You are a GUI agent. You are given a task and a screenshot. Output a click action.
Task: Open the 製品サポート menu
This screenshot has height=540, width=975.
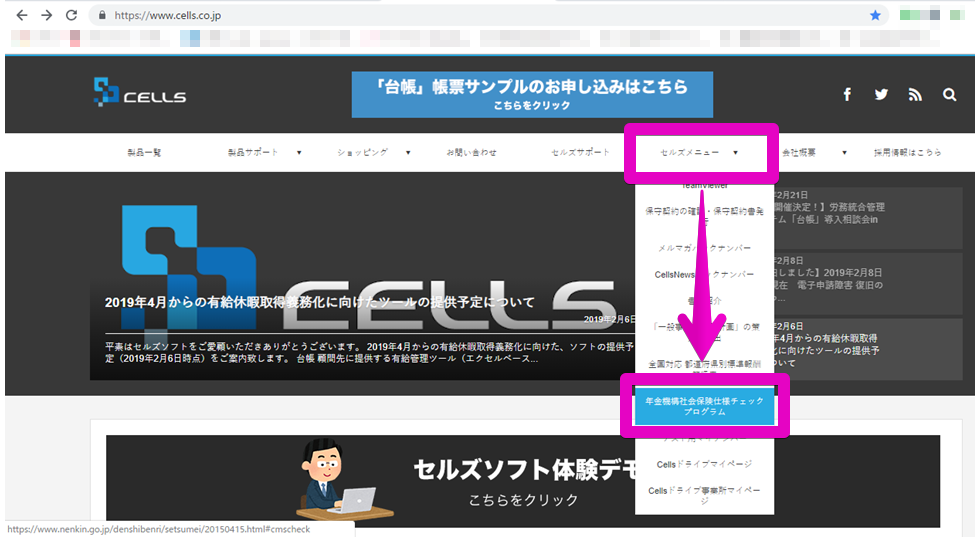pos(253,152)
